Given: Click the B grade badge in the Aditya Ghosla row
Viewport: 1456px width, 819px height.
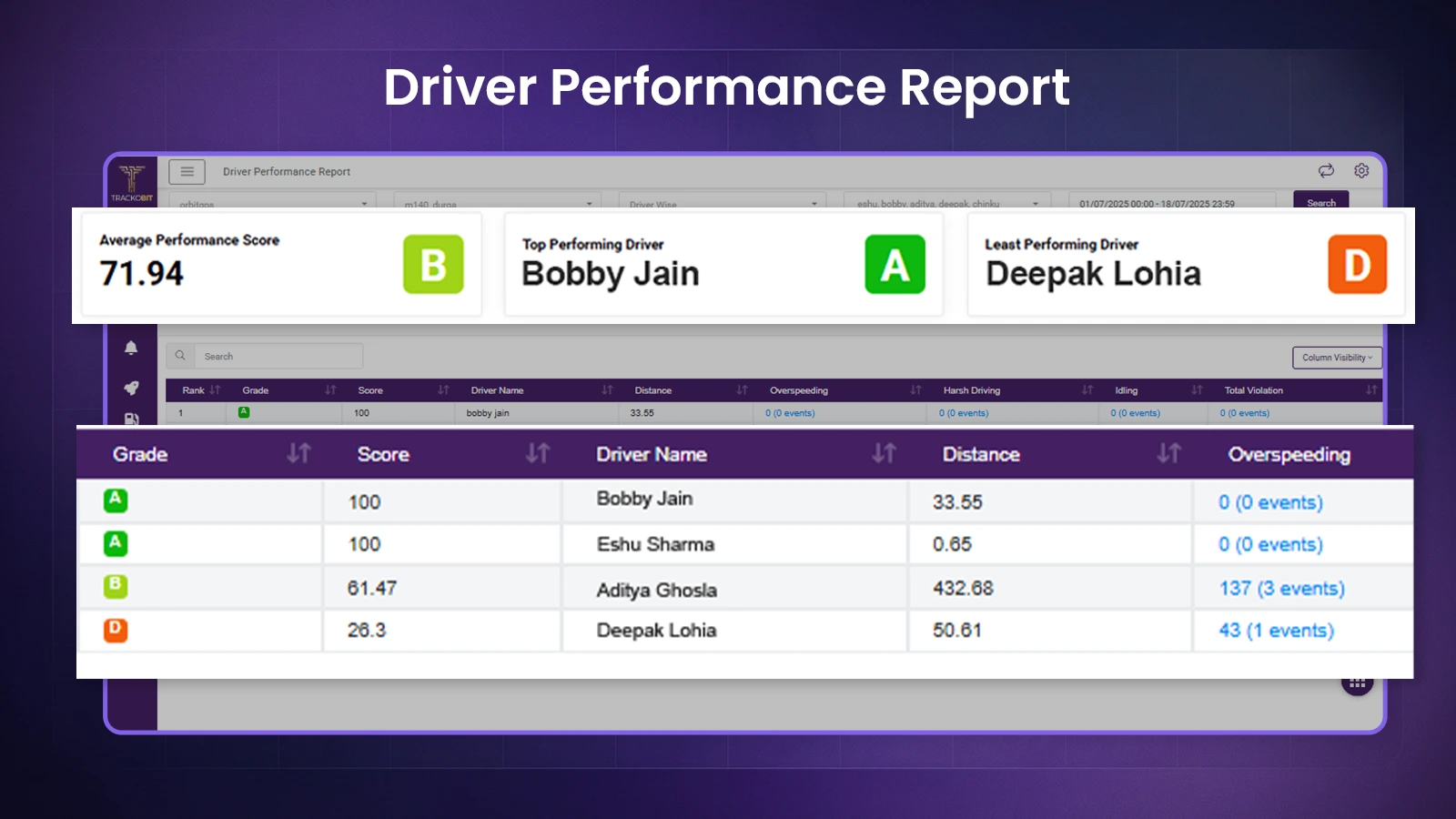Looking at the screenshot, I should point(116,586).
